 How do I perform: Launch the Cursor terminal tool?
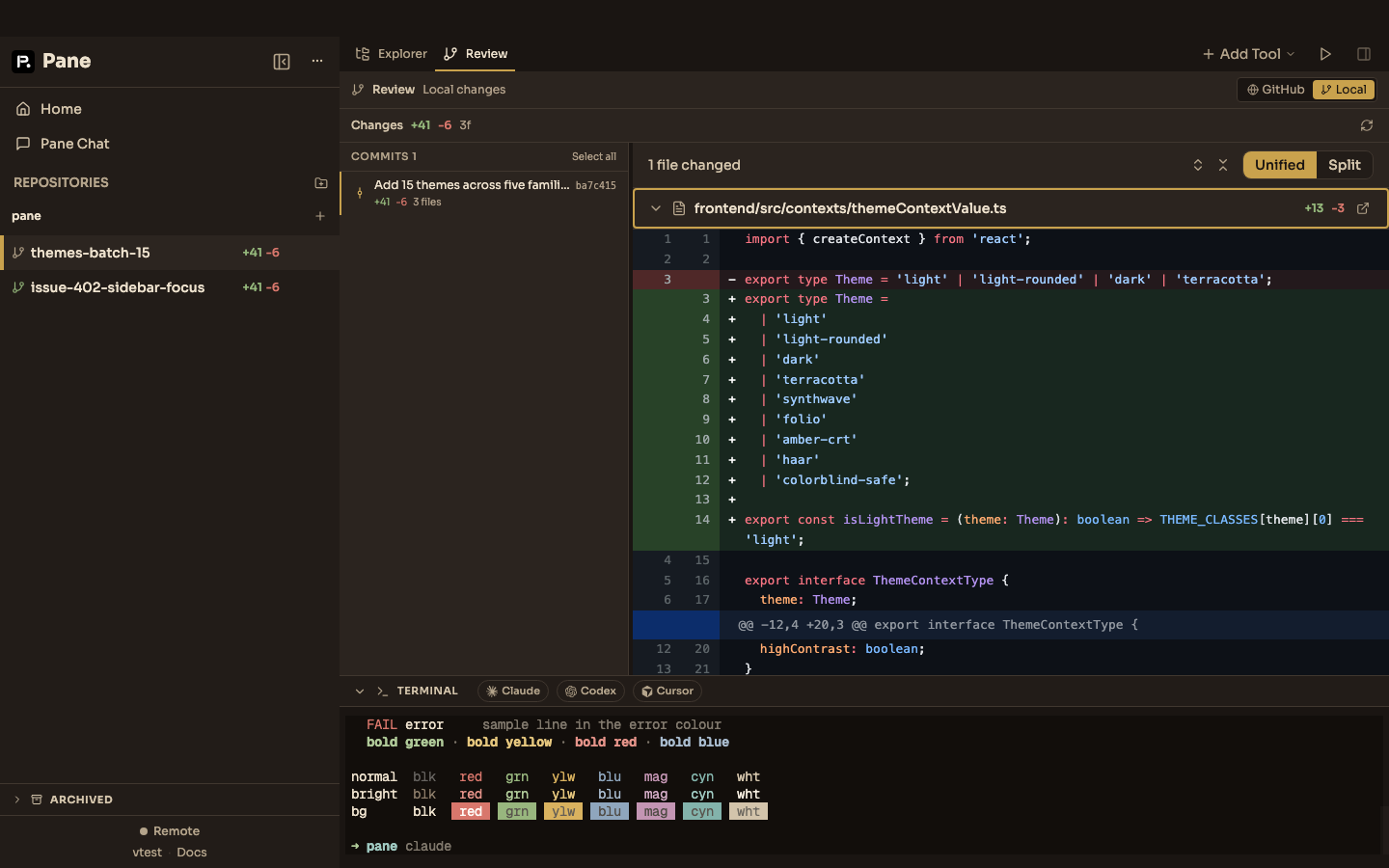point(667,692)
